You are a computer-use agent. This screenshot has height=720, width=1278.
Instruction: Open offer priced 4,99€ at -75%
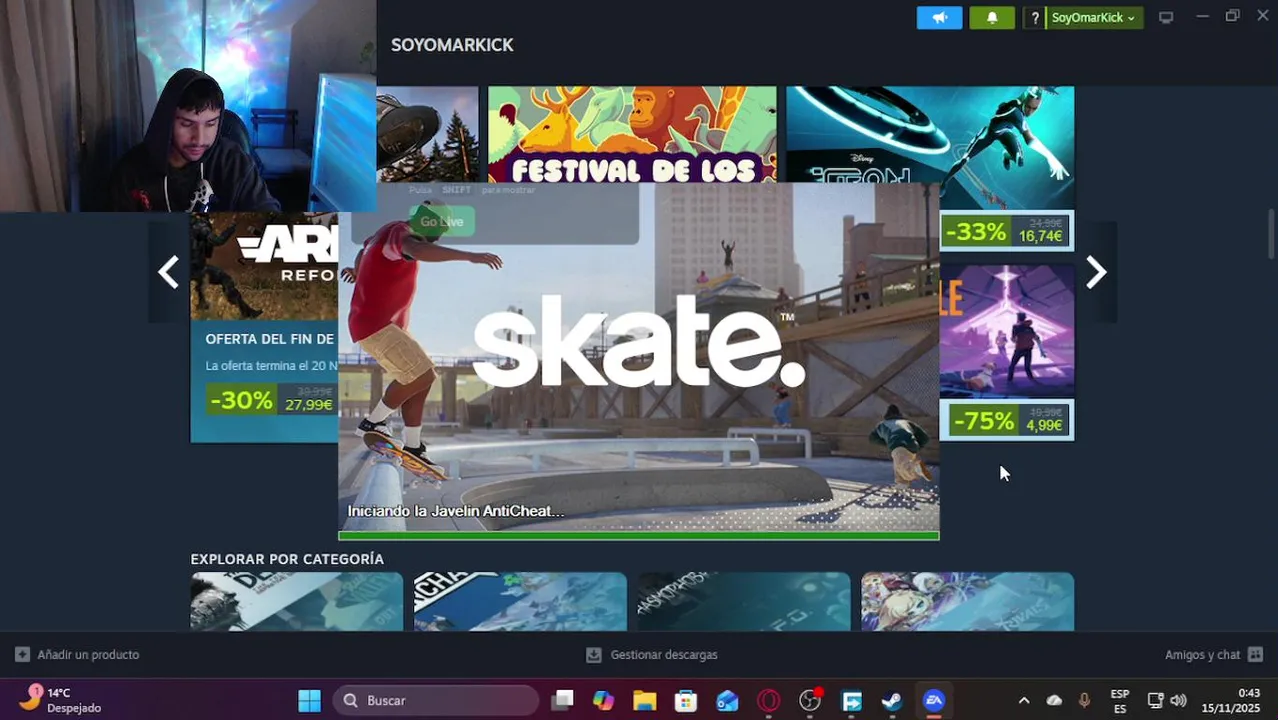pyautogui.click(x=1007, y=421)
